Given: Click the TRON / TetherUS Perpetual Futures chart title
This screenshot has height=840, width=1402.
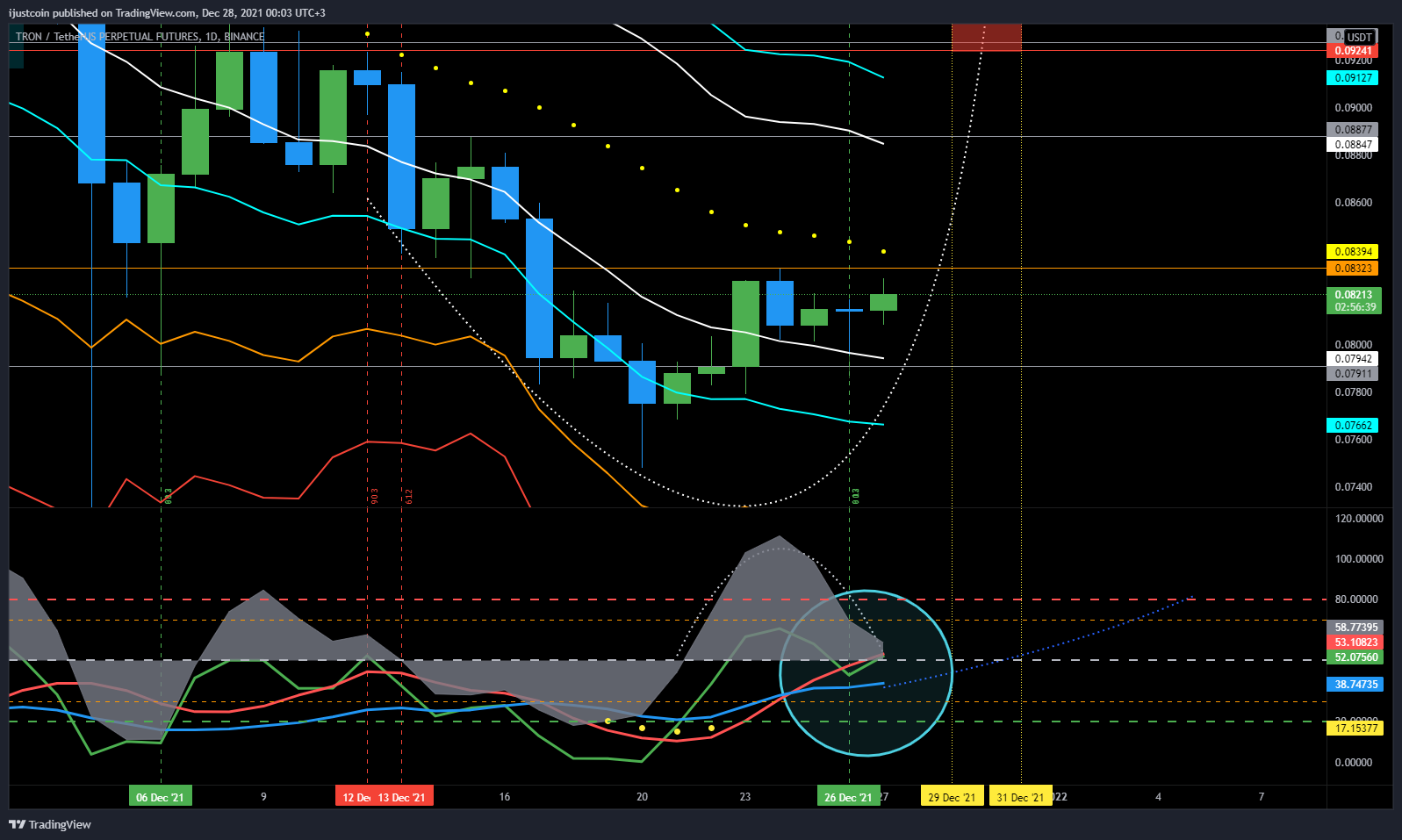Looking at the screenshot, I should (x=140, y=37).
